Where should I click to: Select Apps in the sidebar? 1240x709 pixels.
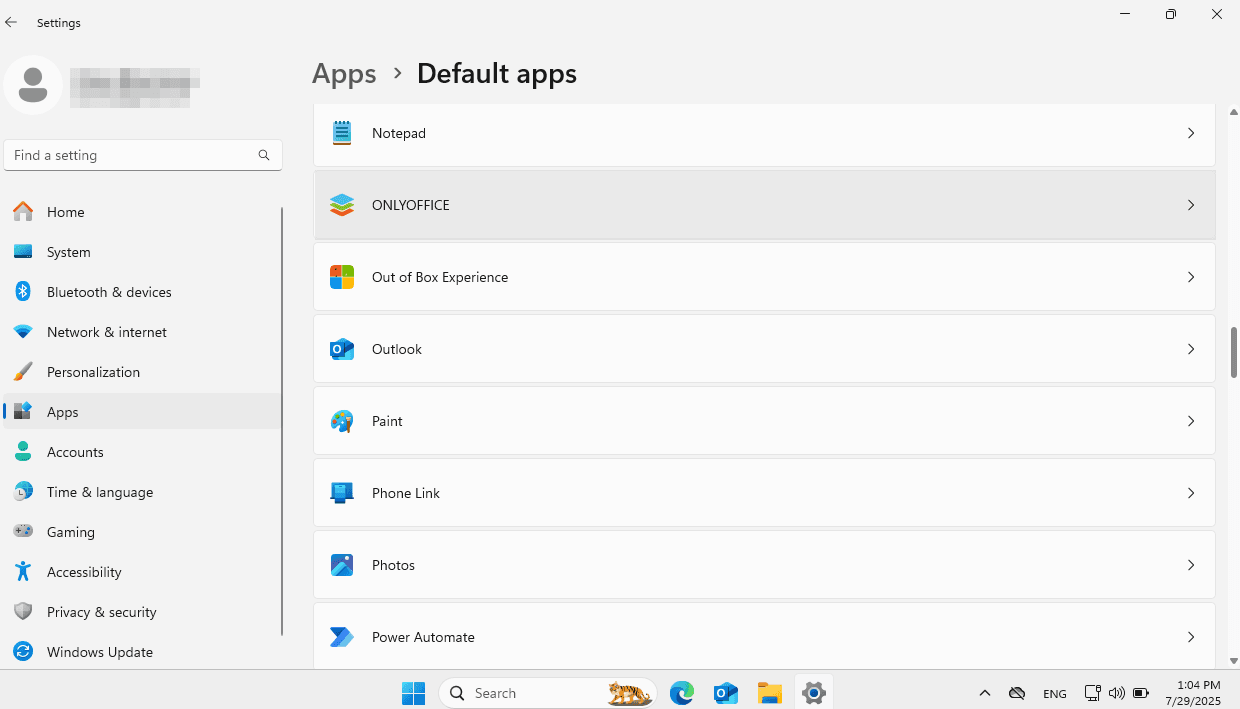[142, 412]
